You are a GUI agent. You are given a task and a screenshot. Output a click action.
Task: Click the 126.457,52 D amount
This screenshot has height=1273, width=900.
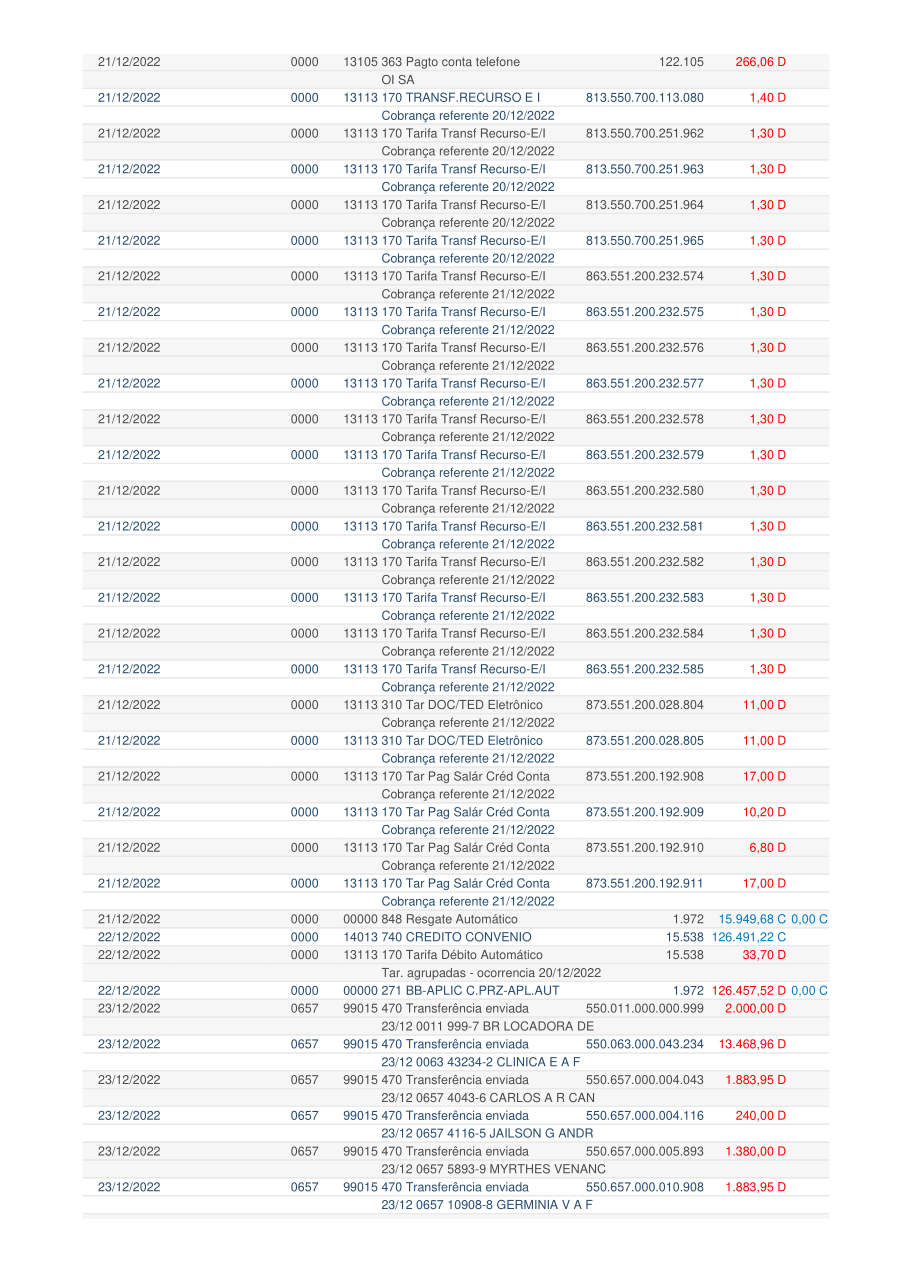(749, 991)
